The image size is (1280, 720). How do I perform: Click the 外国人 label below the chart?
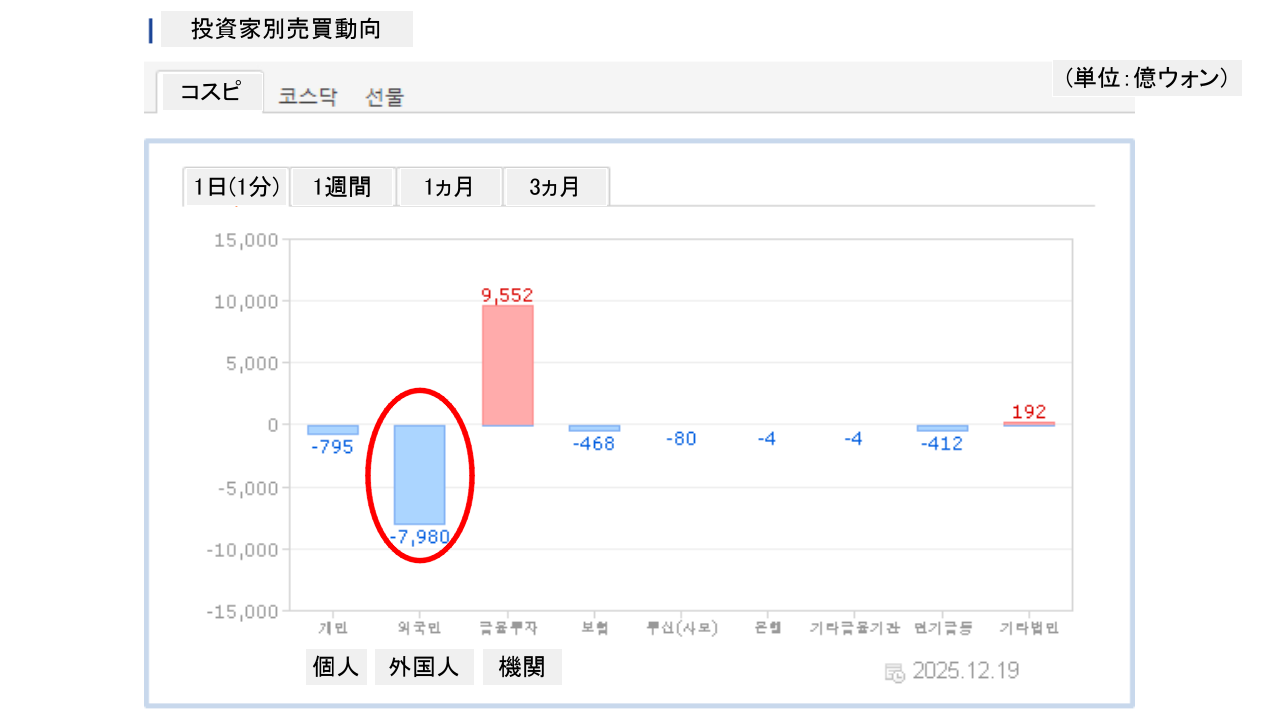[424, 667]
